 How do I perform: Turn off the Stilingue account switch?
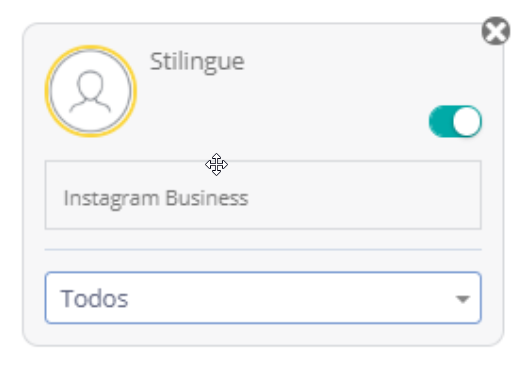455,121
